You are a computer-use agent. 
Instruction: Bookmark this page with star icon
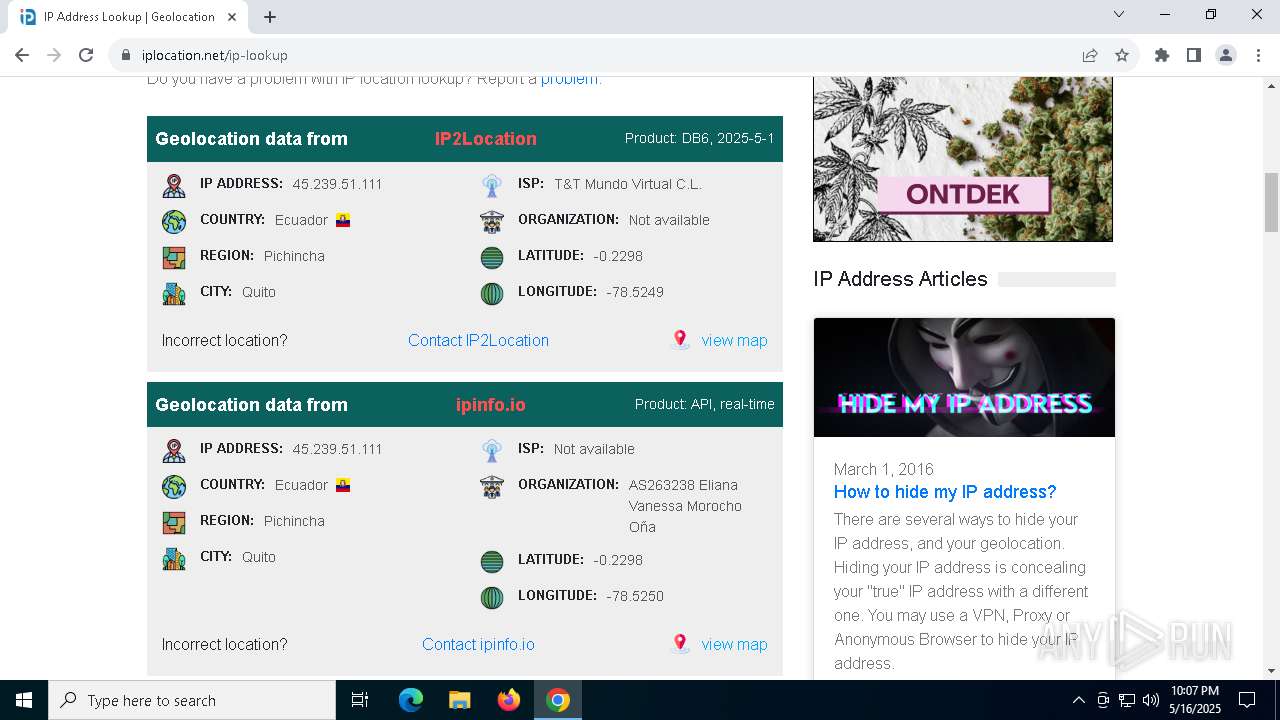[1122, 55]
